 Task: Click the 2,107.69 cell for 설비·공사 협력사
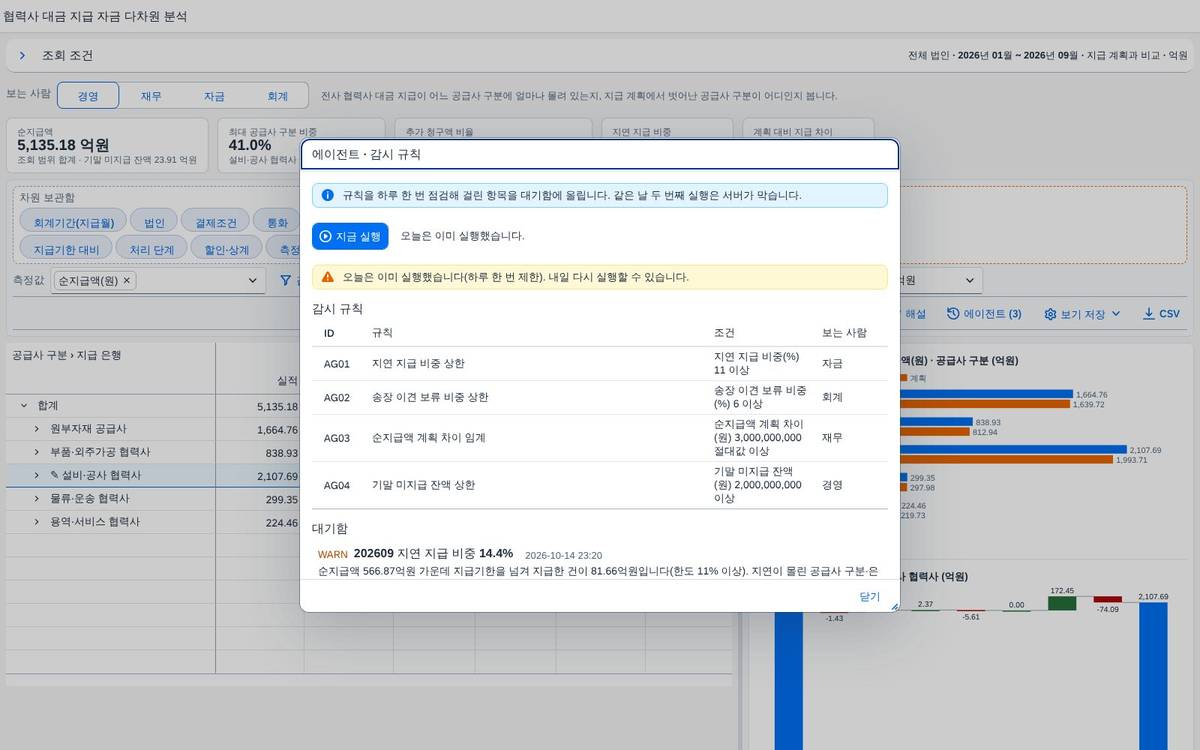(x=260, y=475)
